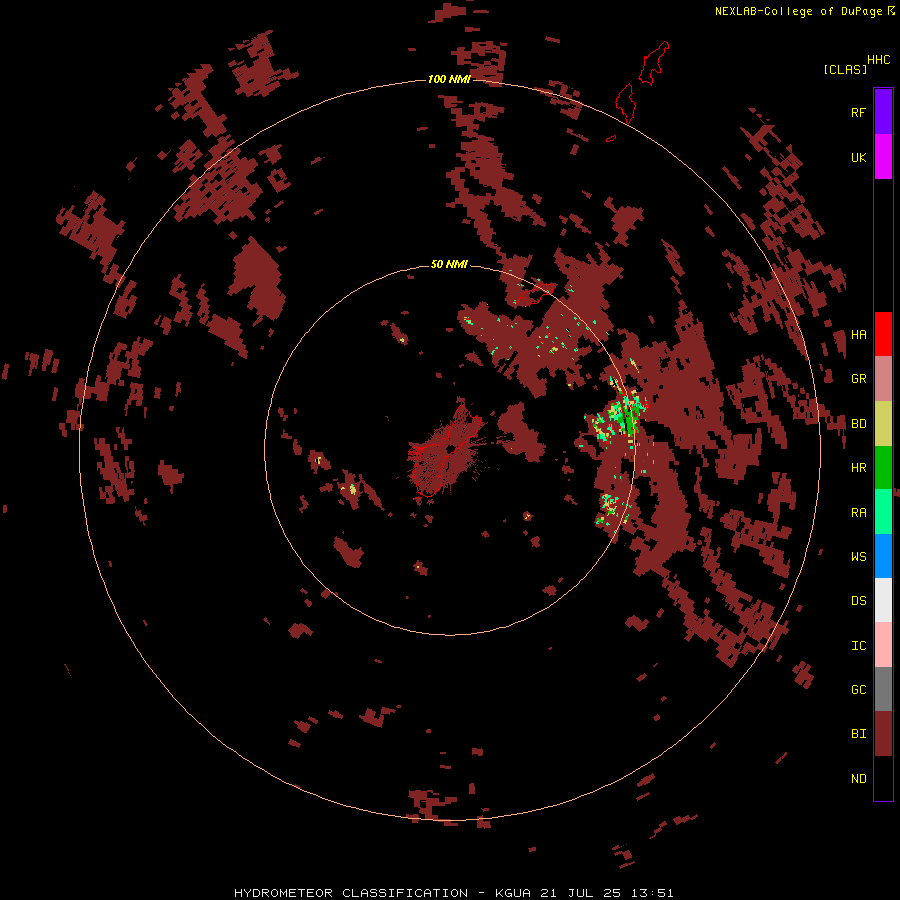Click the ND black legend swatch
The image size is (900, 900).
click(x=883, y=778)
